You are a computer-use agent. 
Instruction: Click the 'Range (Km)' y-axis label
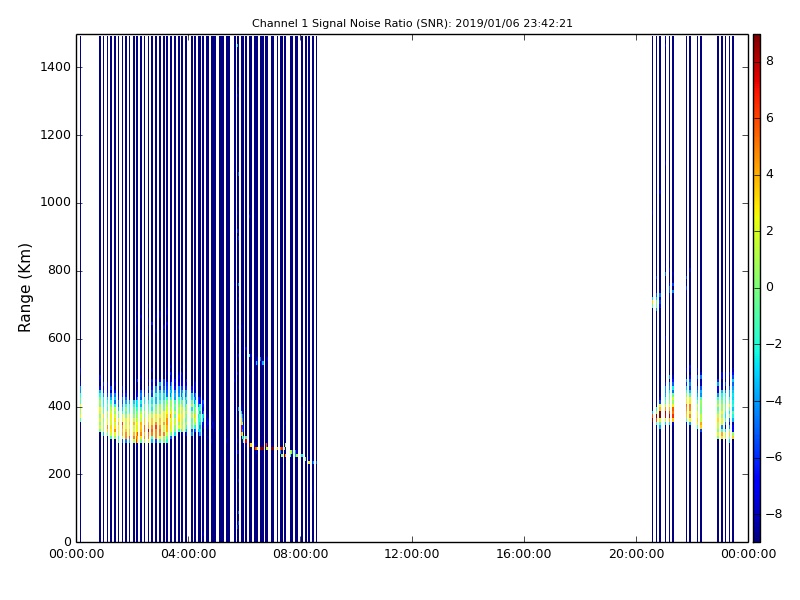tap(24, 288)
